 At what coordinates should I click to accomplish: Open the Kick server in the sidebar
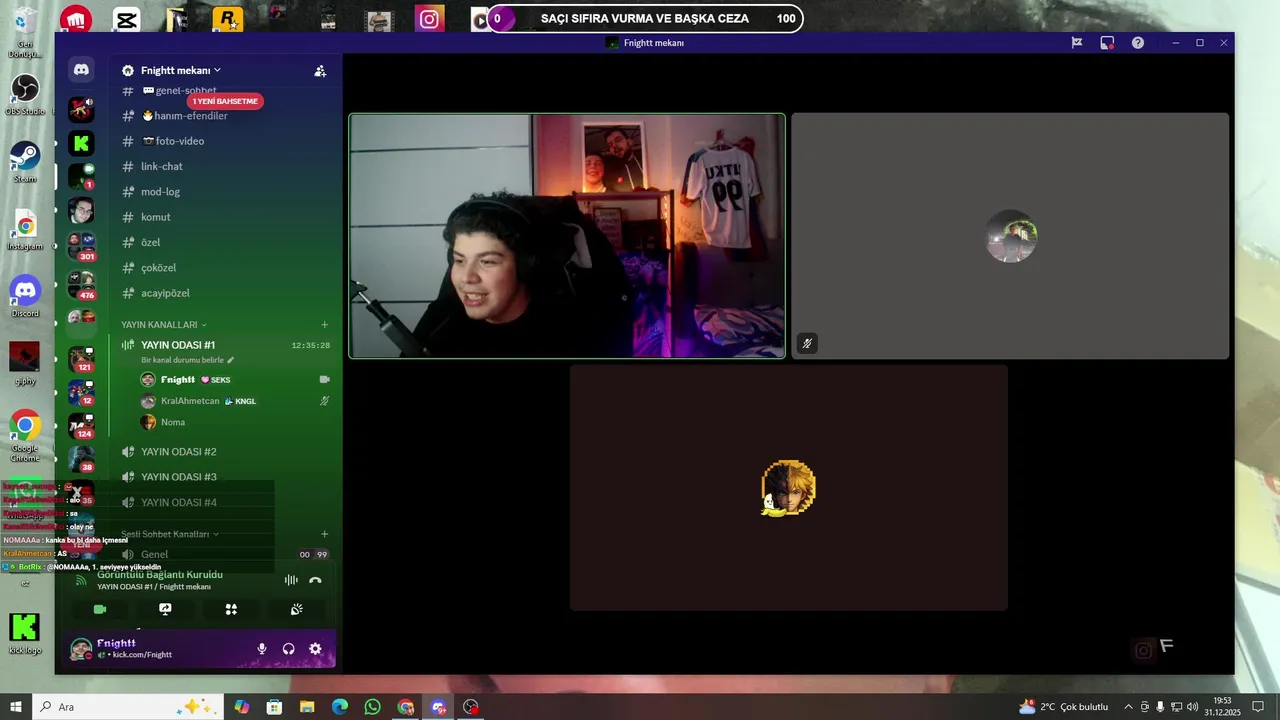(x=81, y=143)
